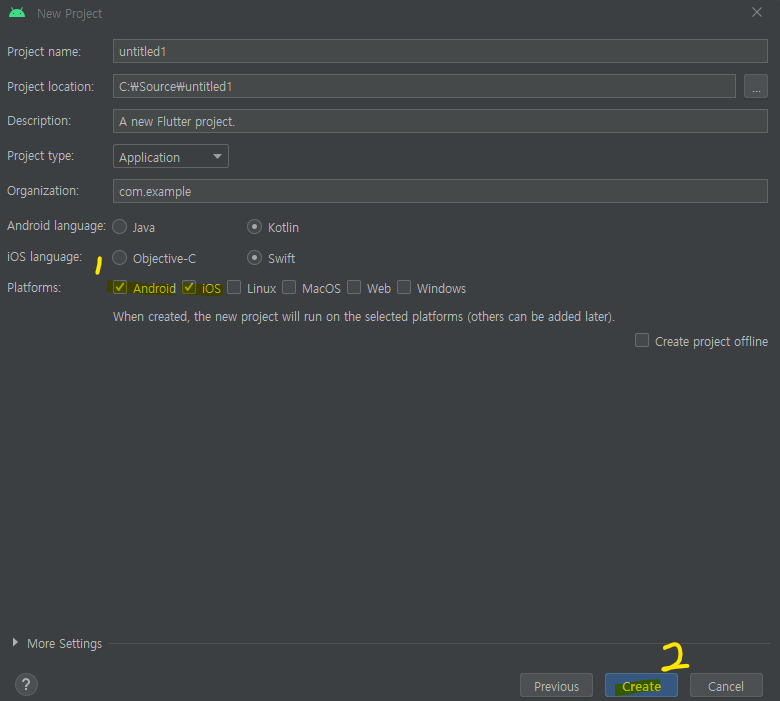Edit the Project location path field

click(x=424, y=87)
